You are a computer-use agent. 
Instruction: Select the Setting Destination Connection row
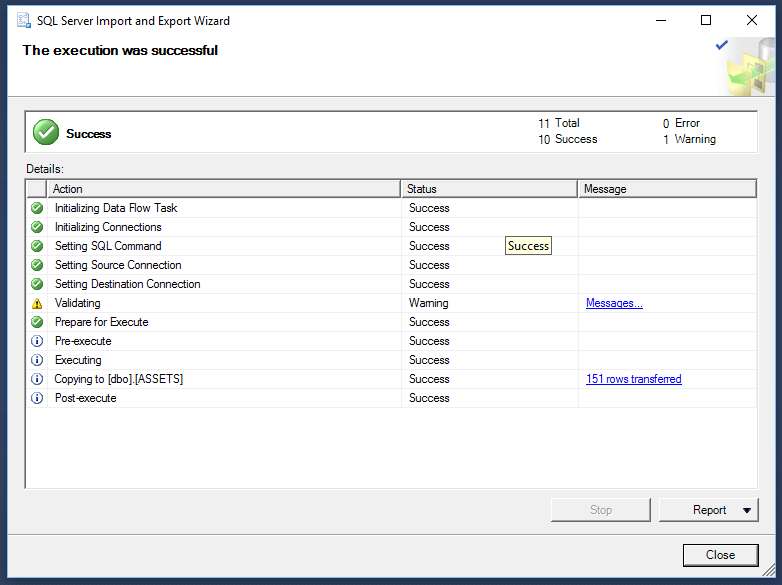tap(391, 284)
